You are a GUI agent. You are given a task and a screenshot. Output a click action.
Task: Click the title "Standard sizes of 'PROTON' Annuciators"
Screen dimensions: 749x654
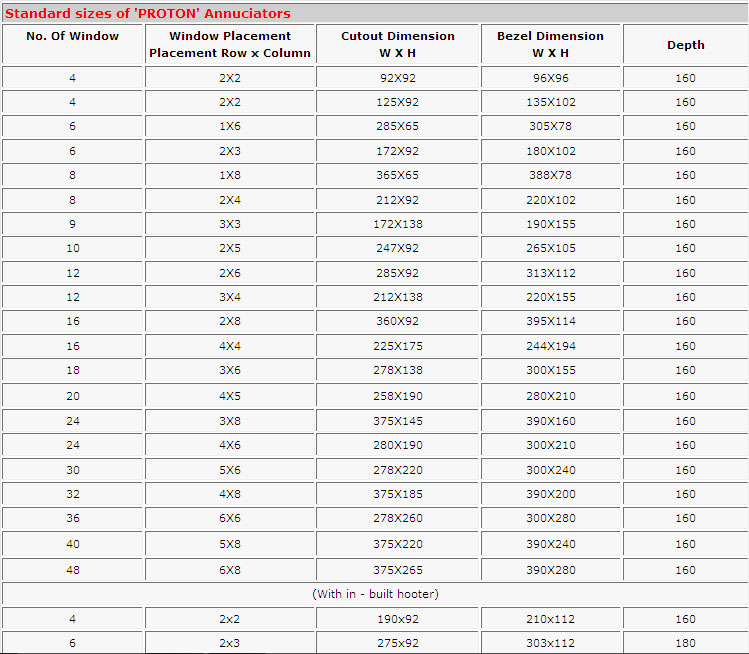(148, 13)
